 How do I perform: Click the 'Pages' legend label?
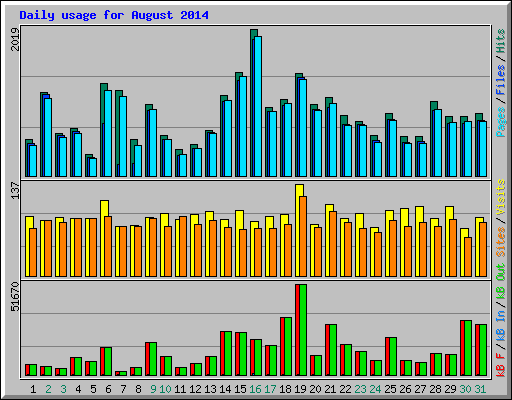(501, 122)
